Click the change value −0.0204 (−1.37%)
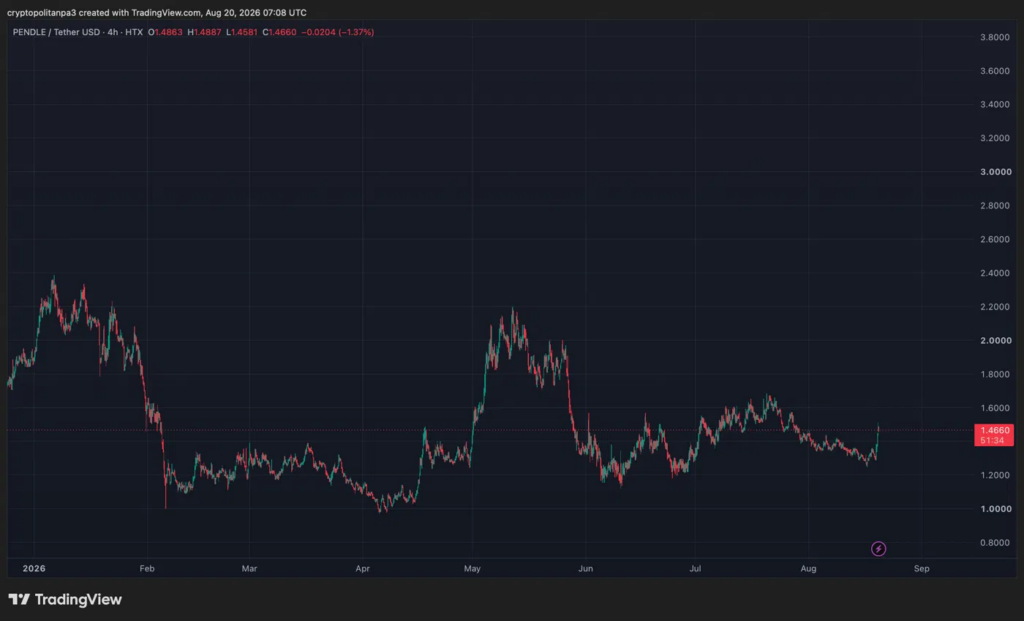 (x=338, y=32)
